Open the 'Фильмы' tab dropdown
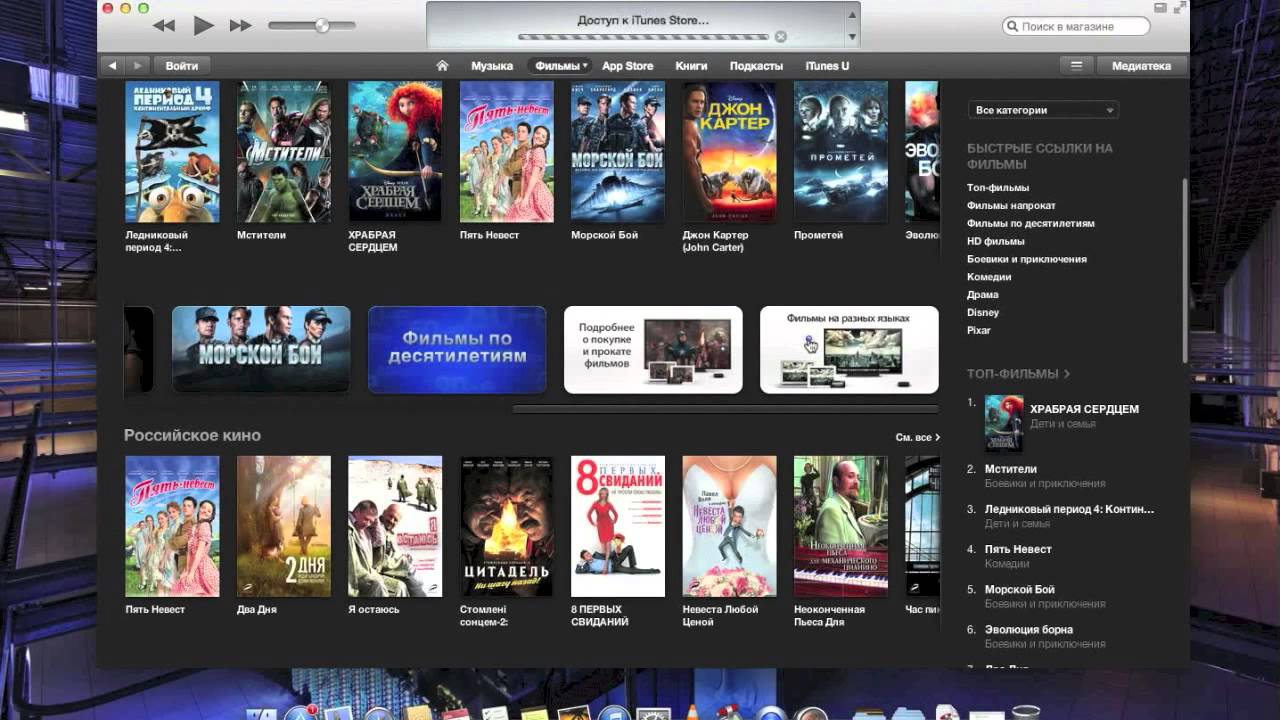1280x720 pixels. [x=559, y=66]
